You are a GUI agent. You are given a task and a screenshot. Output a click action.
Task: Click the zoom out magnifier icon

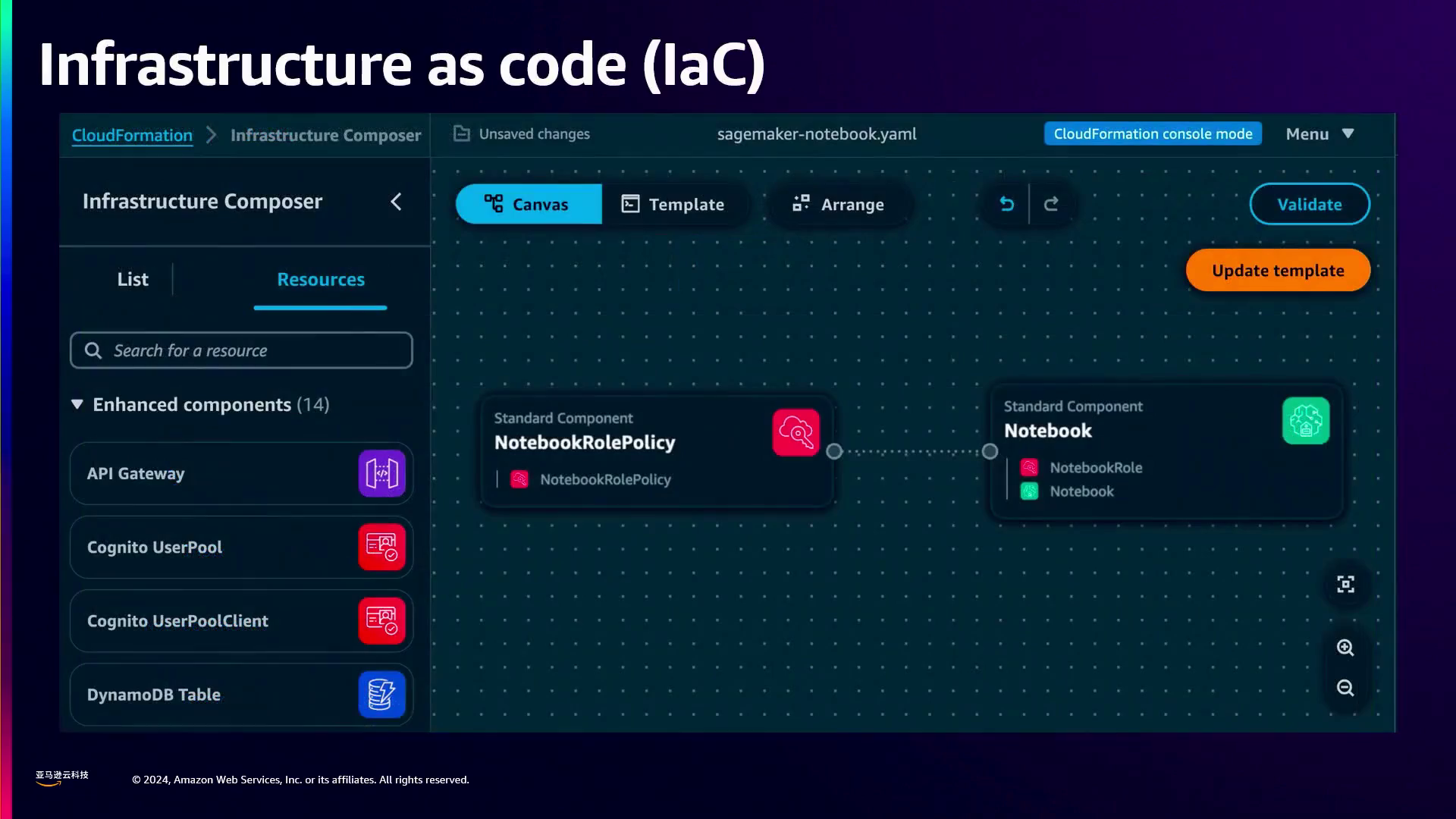(1345, 688)
